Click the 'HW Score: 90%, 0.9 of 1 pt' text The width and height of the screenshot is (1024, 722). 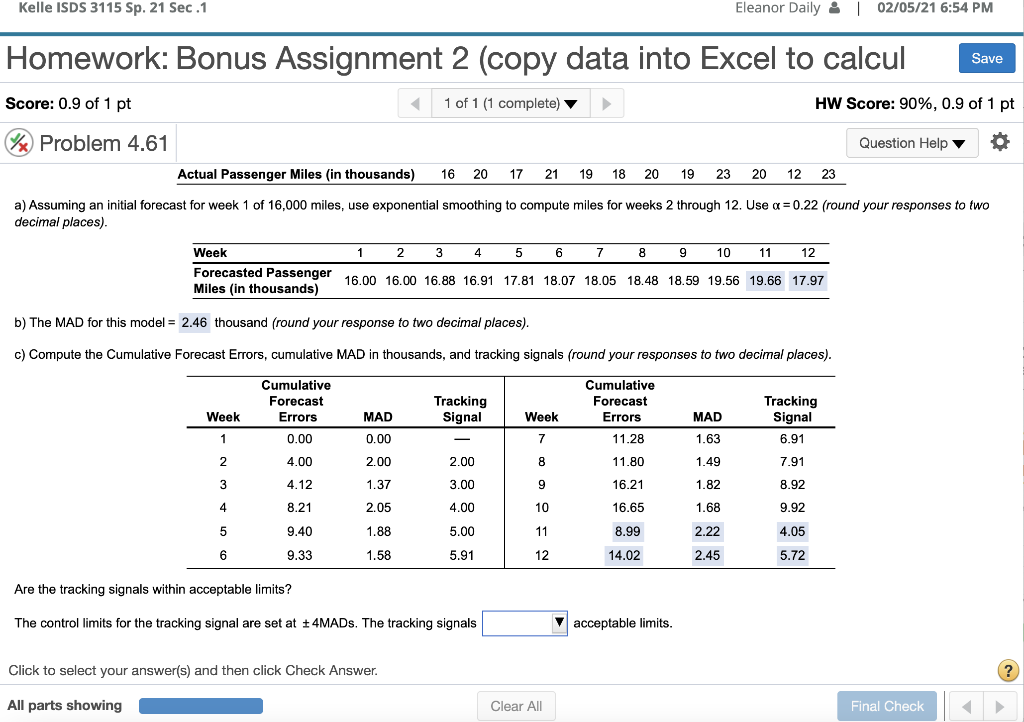click(914, 103)
